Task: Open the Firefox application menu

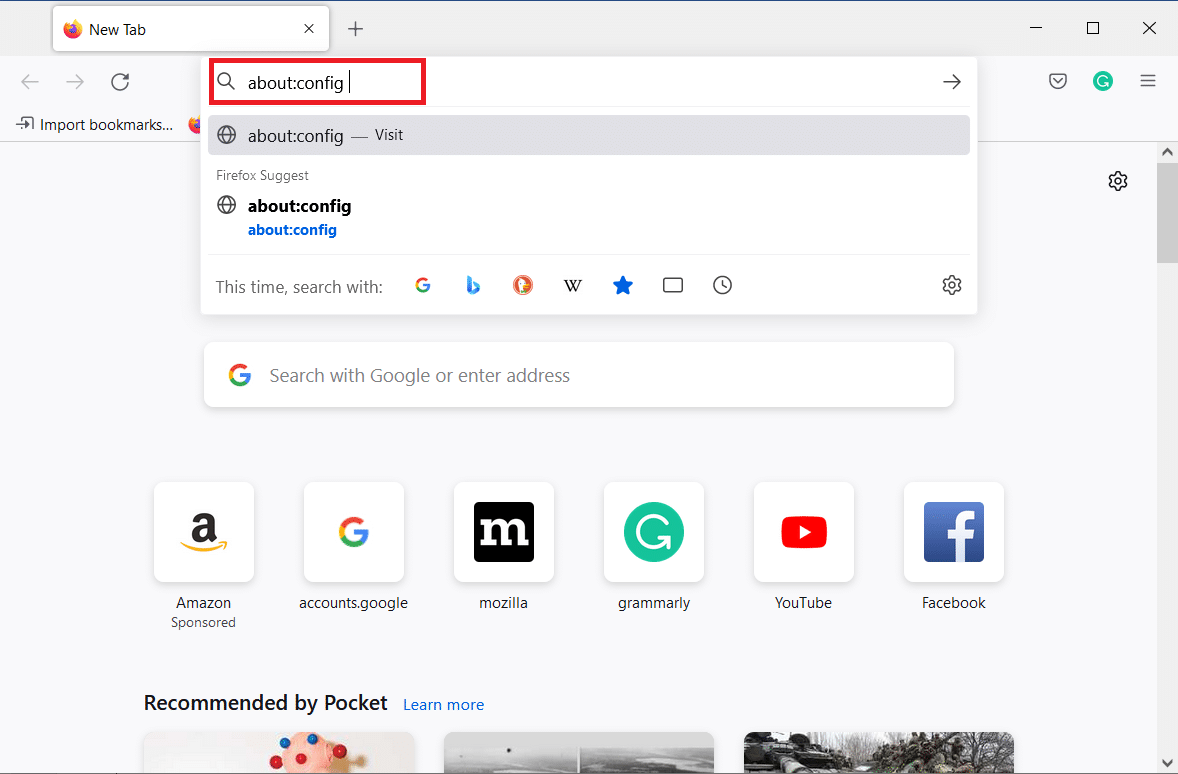Action: point(1148,81)
